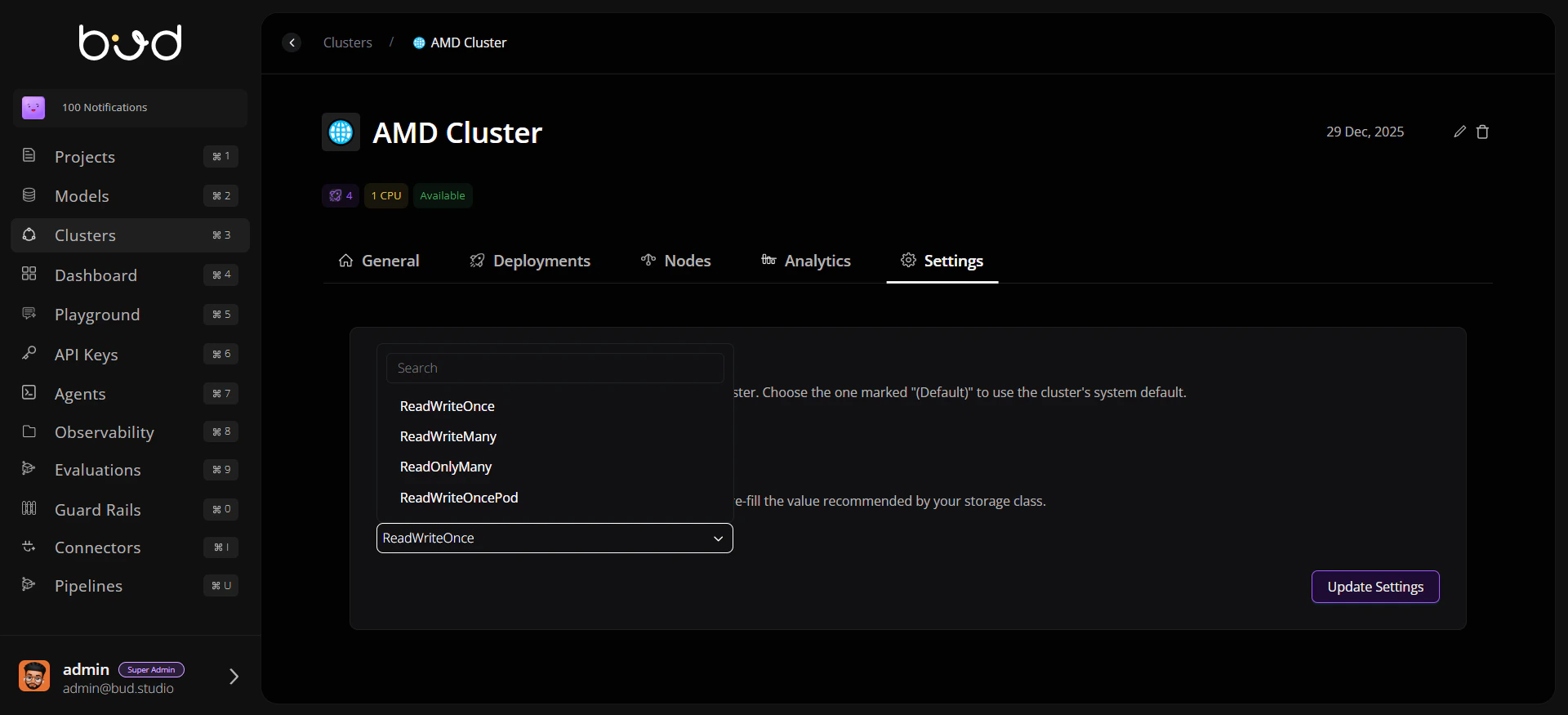Click the Dashboard grid icon

29,274
